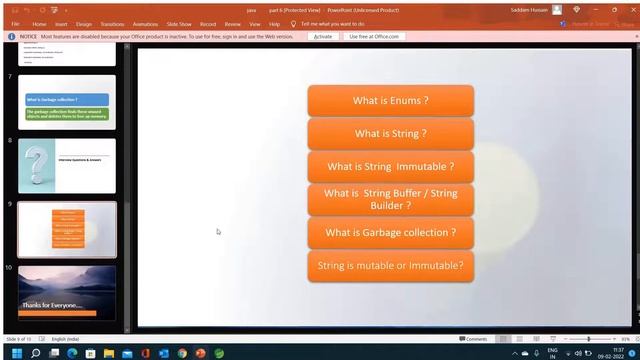Open the Design ribbon tab
Image resolution: width=640 pixels, height=360 pixels.
[x=84, y=24]
